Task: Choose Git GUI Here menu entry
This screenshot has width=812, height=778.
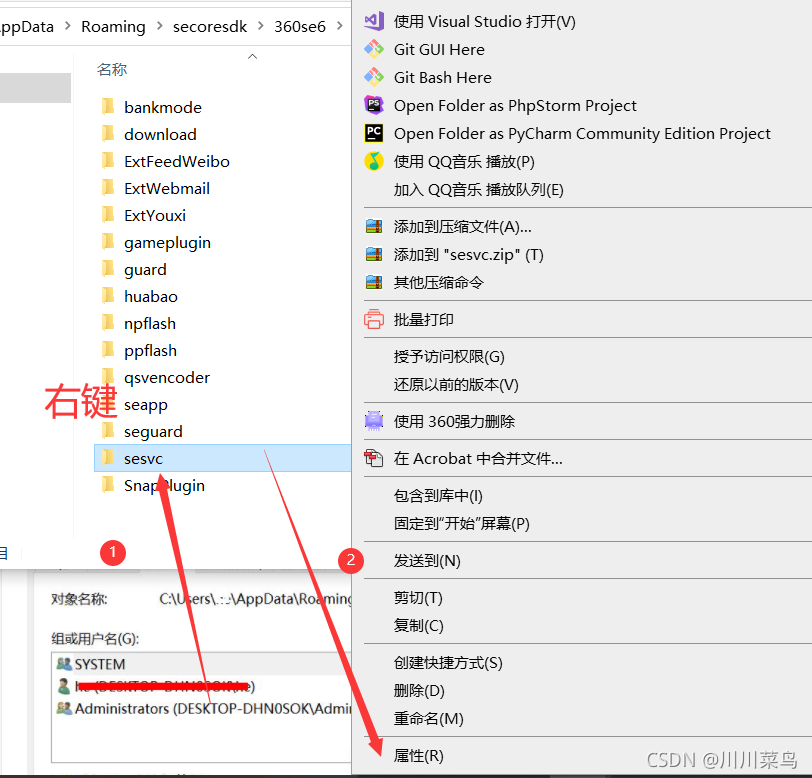Action: click(x=439, y=49)
